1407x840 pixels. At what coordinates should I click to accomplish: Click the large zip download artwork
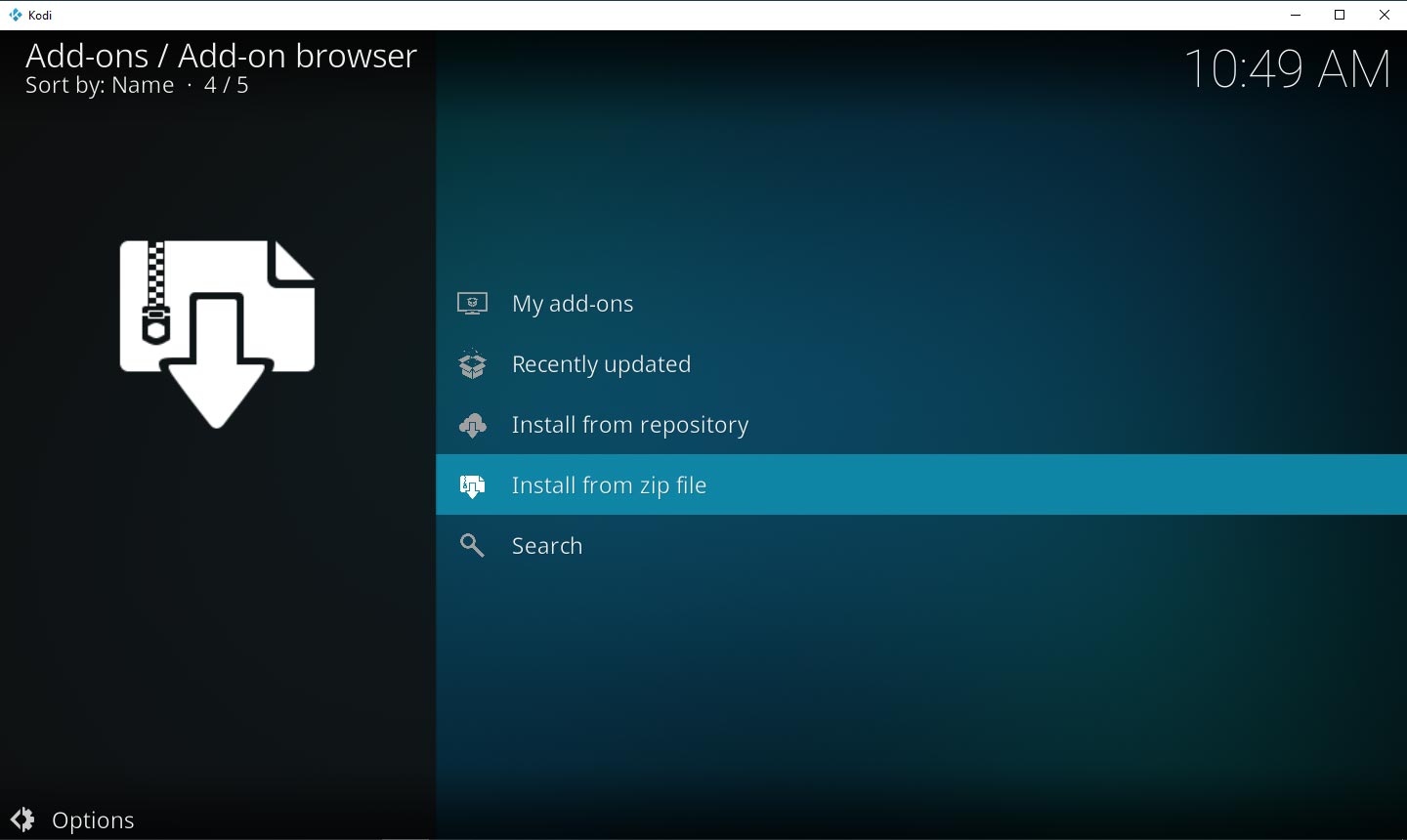coord(217,332)
